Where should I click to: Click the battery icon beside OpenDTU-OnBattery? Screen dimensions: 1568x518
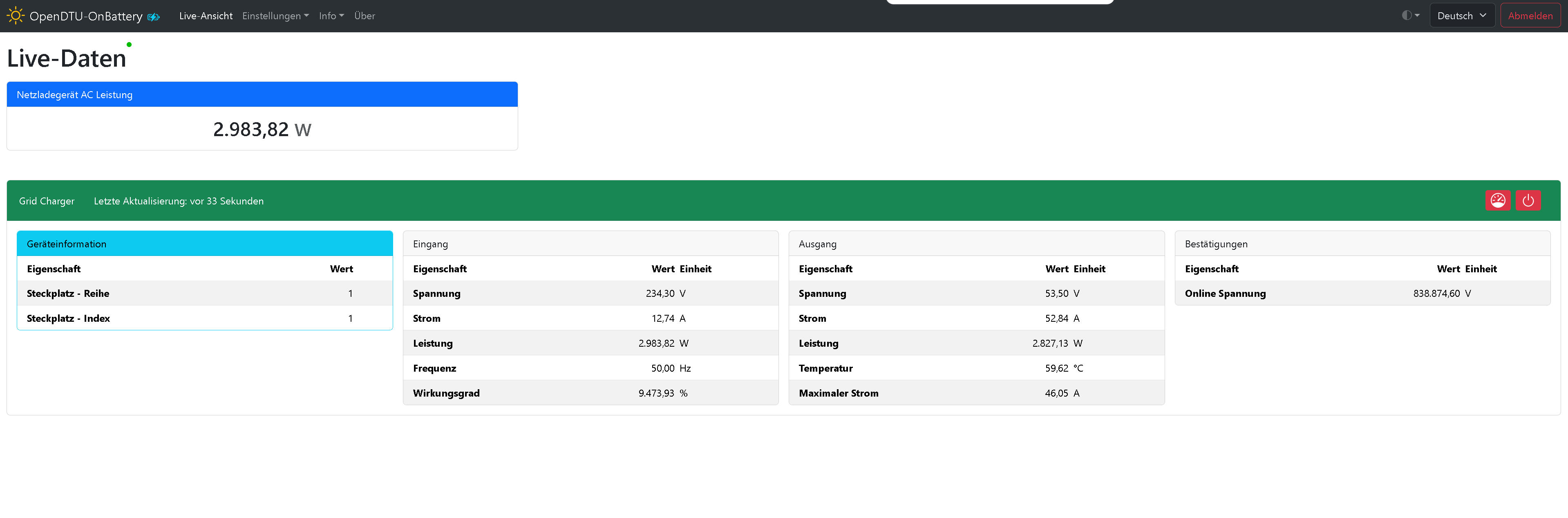pyautogui.click(x=153, y=17)
